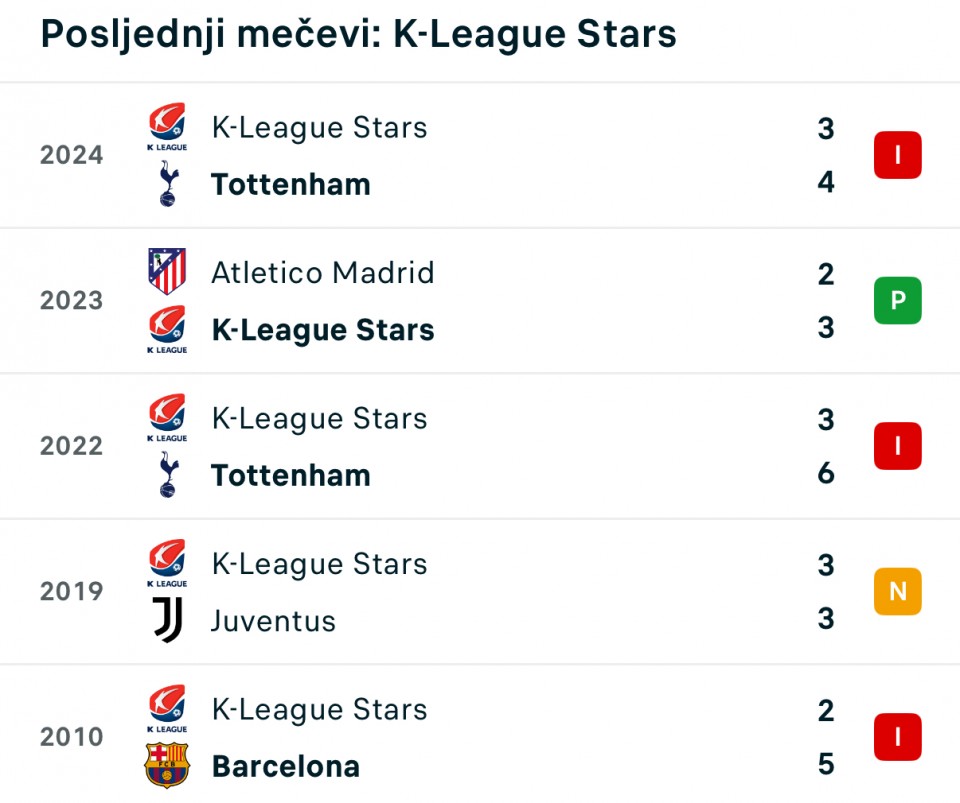Click the K League logo in 2023 match

pos(167,329)
